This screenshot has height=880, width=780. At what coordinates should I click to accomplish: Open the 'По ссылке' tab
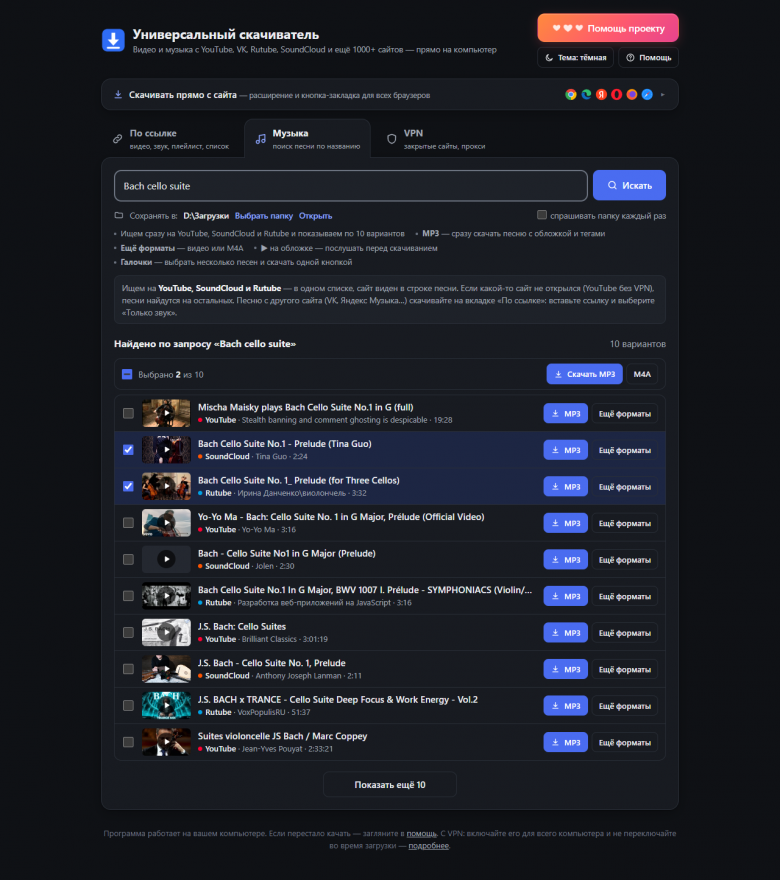(172, 139)
